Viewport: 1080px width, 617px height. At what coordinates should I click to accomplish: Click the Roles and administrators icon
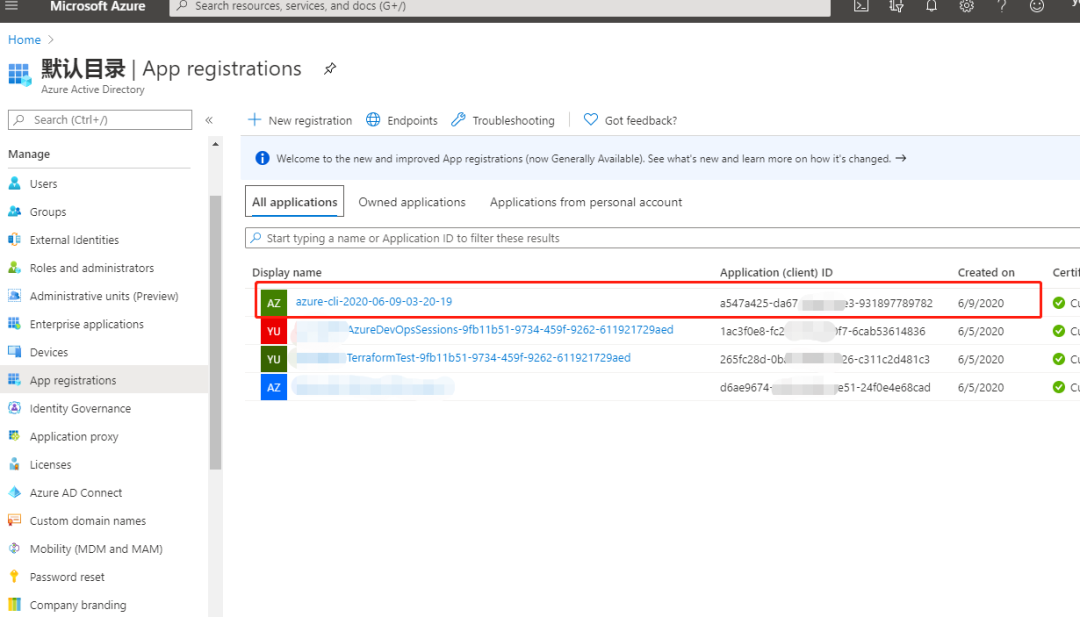[x=14, y=268]
